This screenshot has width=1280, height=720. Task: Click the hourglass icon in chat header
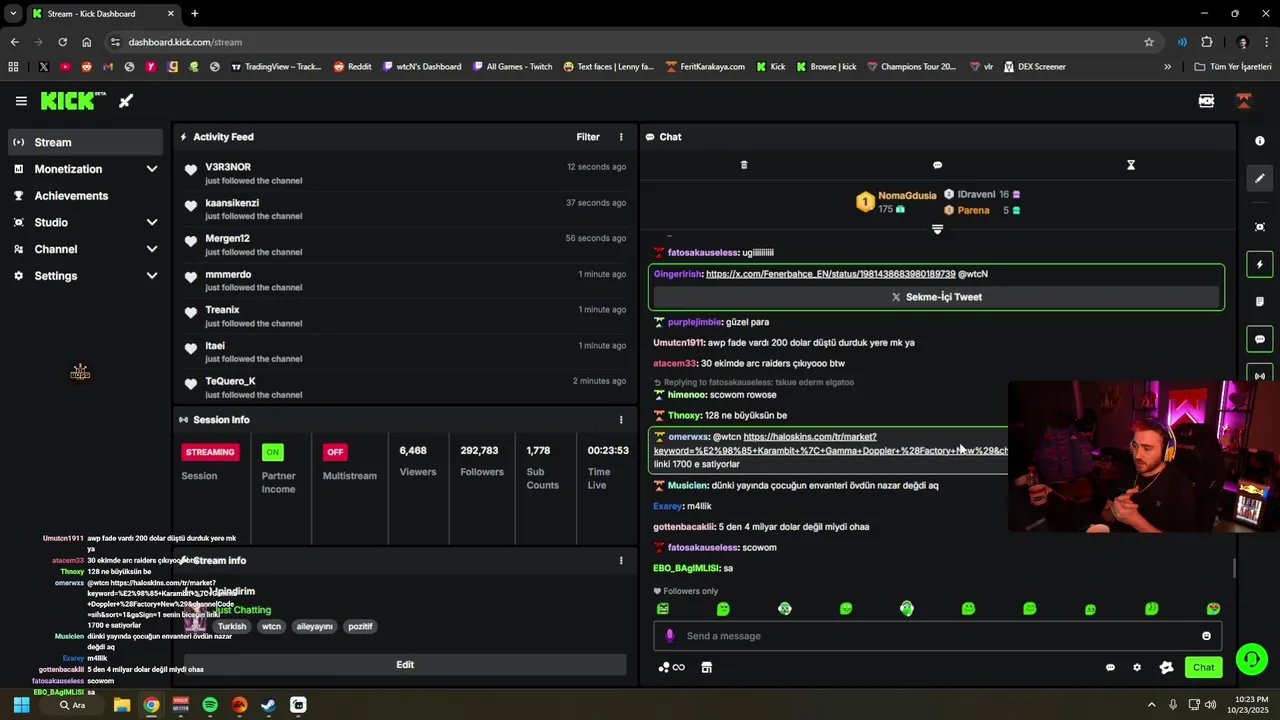pos(1131,165)
